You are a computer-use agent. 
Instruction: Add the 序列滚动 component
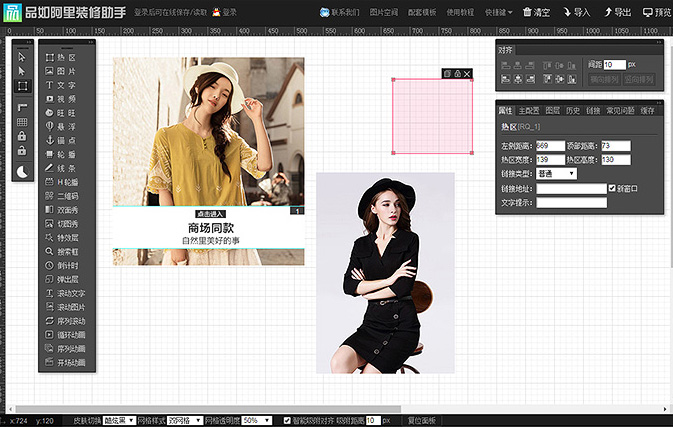pyautogui.click(x=65, y=321)
